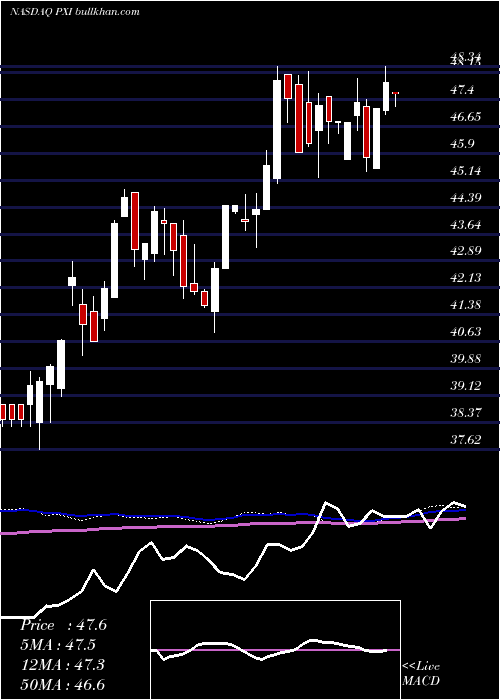Select the 12MA : 47.3 value
Viewport: 500px width, 700px height.
pyautogui.click(x=62, y=665)
